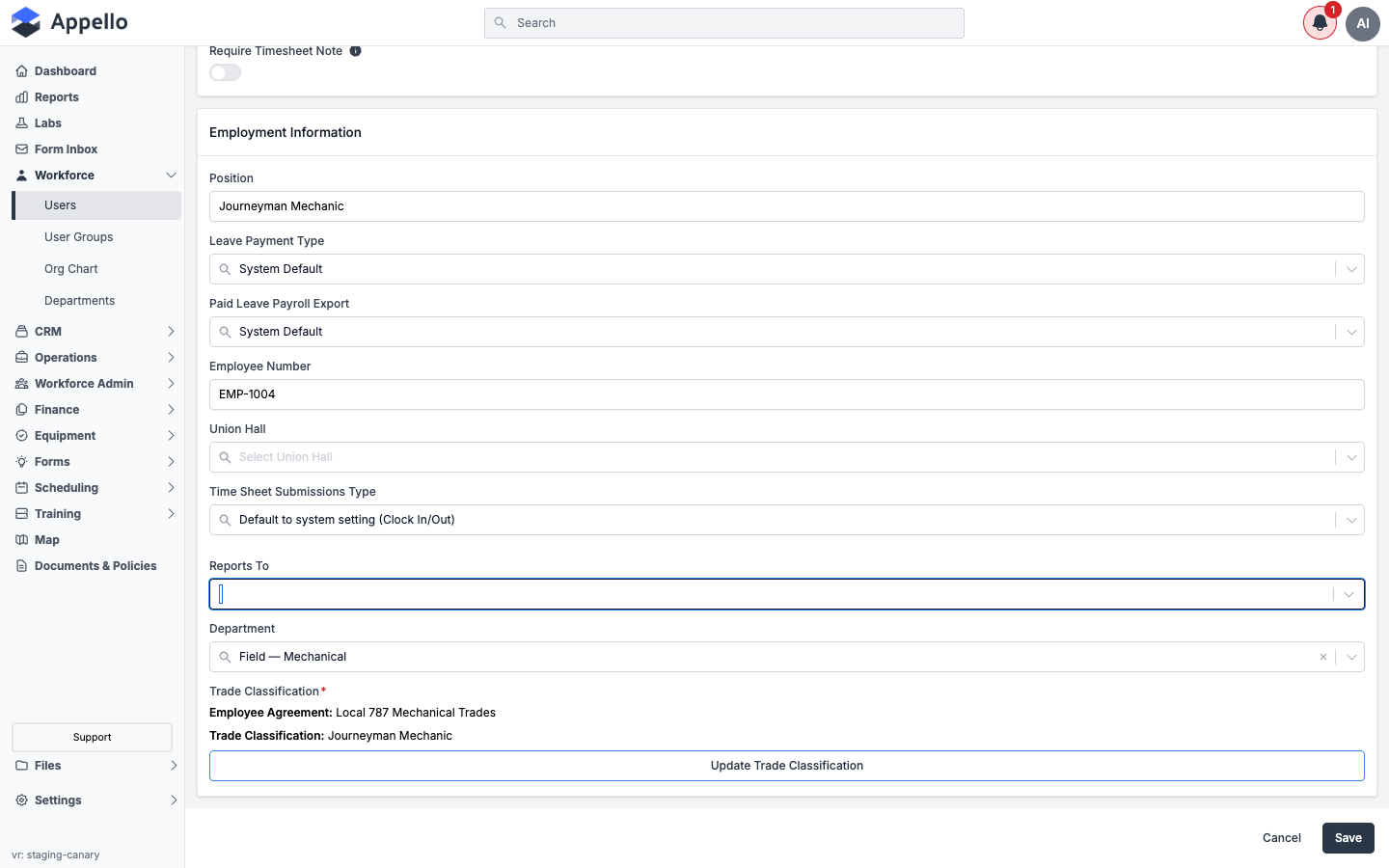Collapse the Workforce menu section

[172, 176]
